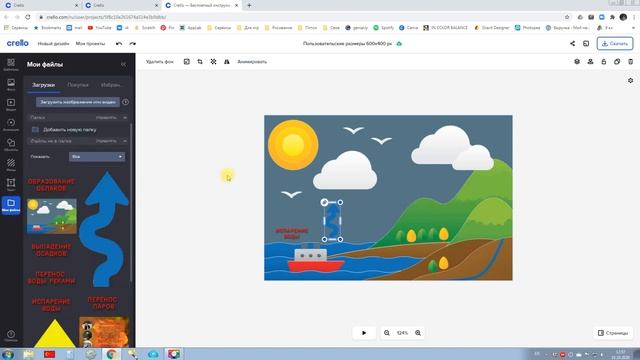640x360 pixels.
Task: Click Анимировать in the toolbar
Action: pyautogui.click(x=252, y=62)
